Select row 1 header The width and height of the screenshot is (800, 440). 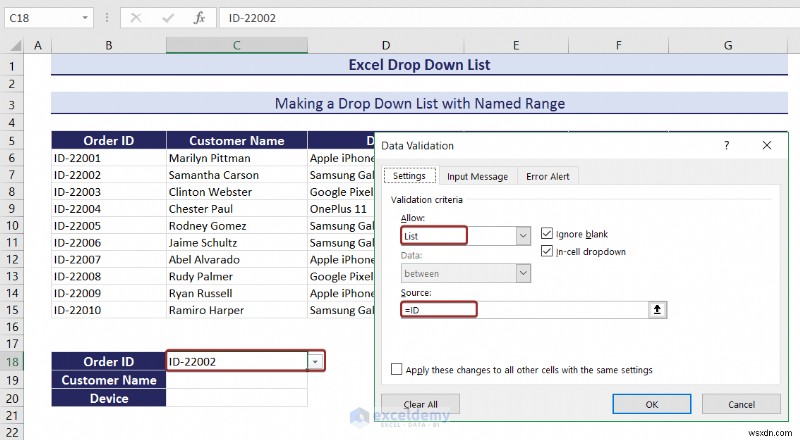(12, 66)
